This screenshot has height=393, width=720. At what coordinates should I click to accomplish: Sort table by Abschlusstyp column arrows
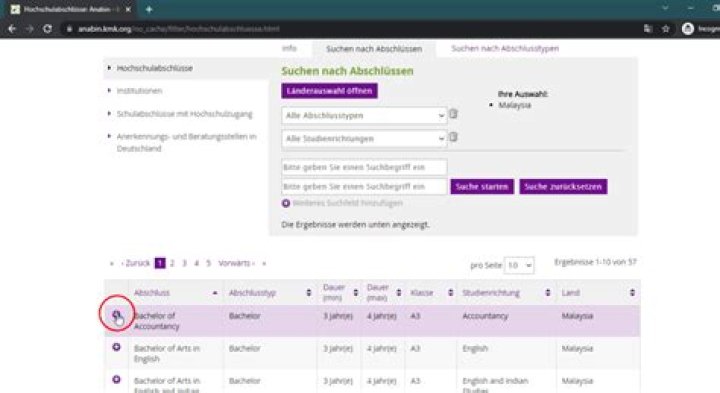tap(309, 292)
